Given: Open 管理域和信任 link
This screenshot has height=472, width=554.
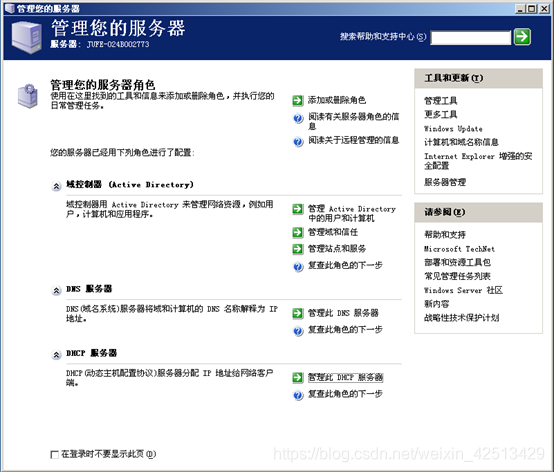Looking at the screenshot, I should [333, 232].
